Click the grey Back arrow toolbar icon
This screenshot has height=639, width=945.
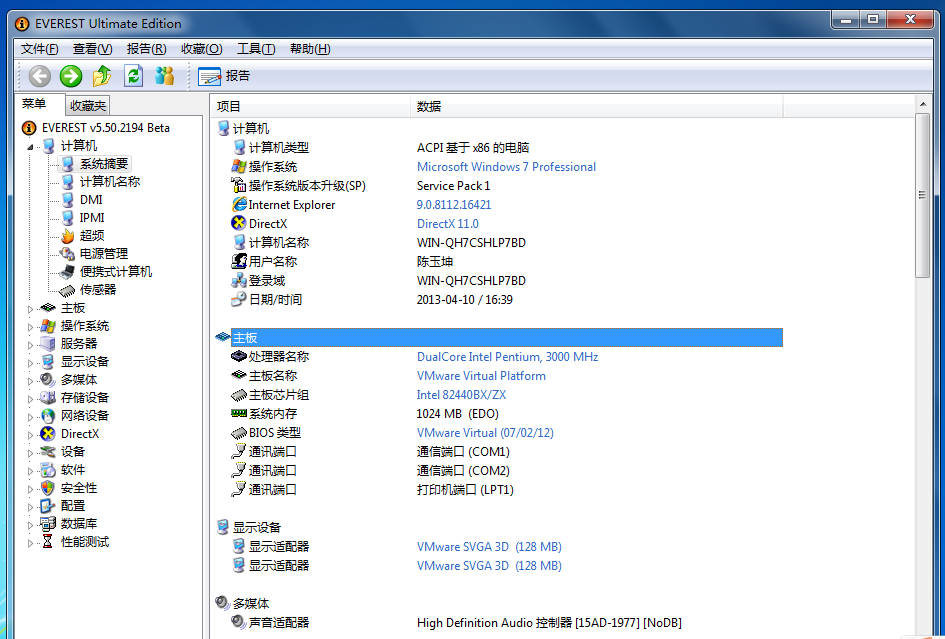click(x=40, y=76)
